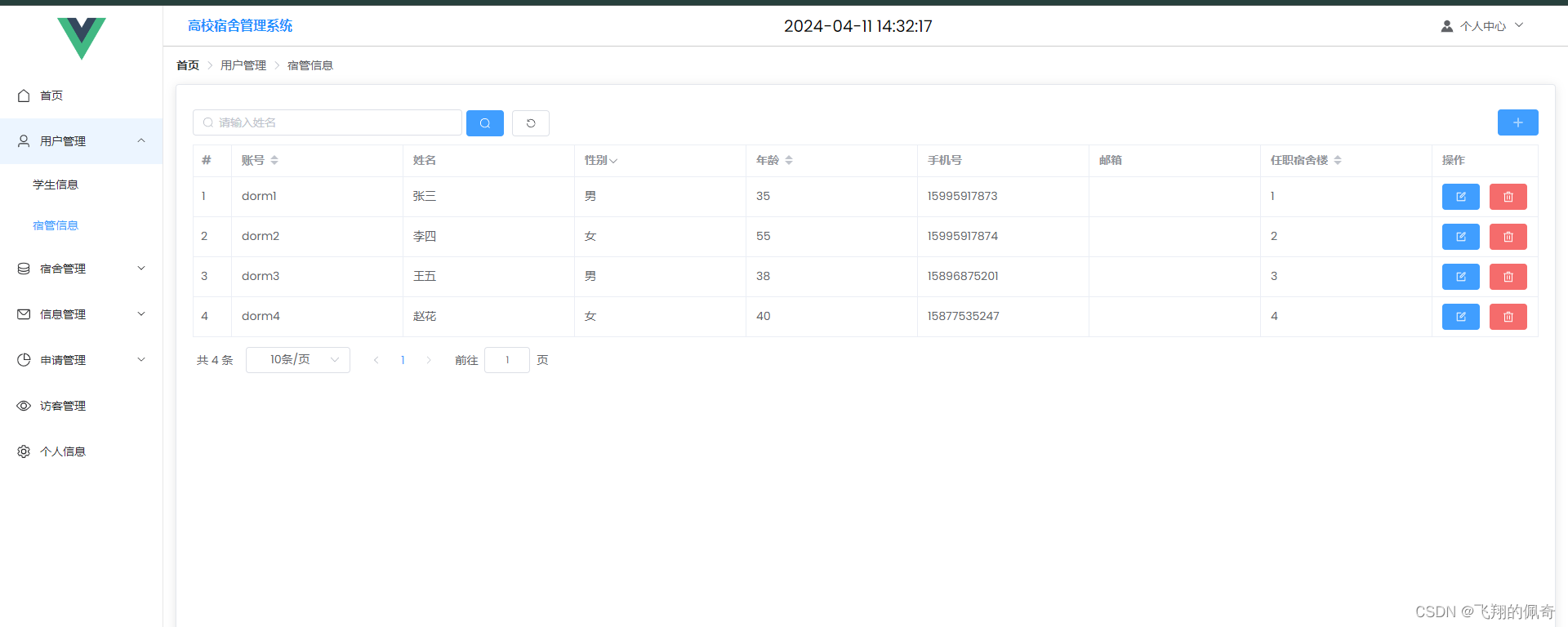The width and height of the screenshot is (1568, 627).
Task: Click the envelope icon beside 信息管理
Action: click(x=24, y=314)
